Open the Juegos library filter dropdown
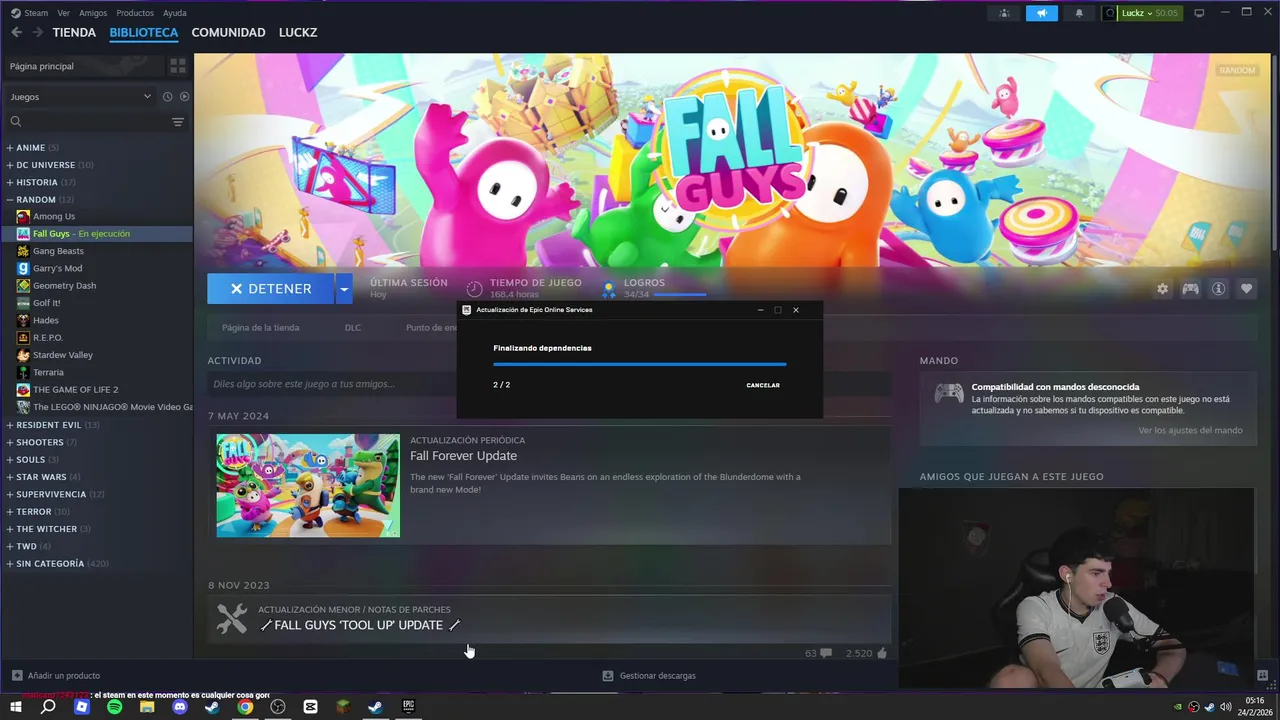The image size is (1280, 720). pos(80,97)
